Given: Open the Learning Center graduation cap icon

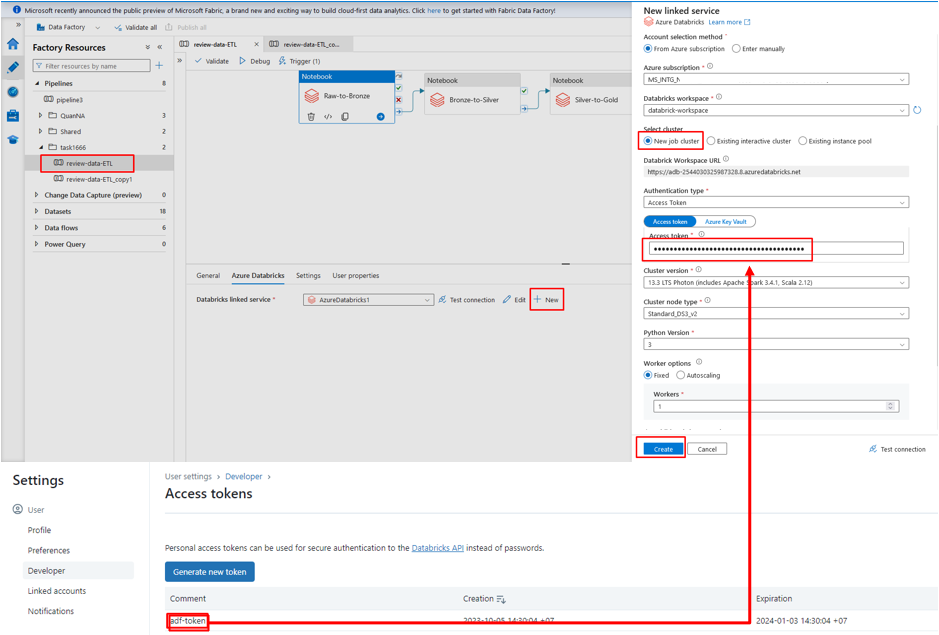Looking at the screenshot, I should [13, 140].
